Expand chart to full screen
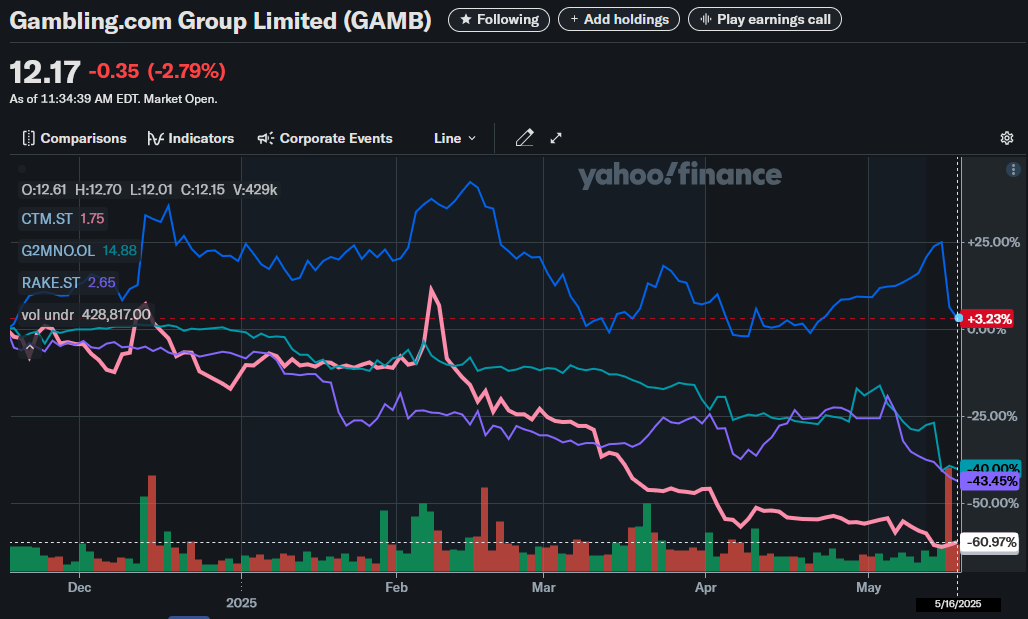The height and width of the screenshot is (619, 1028). tap(556, 138)
